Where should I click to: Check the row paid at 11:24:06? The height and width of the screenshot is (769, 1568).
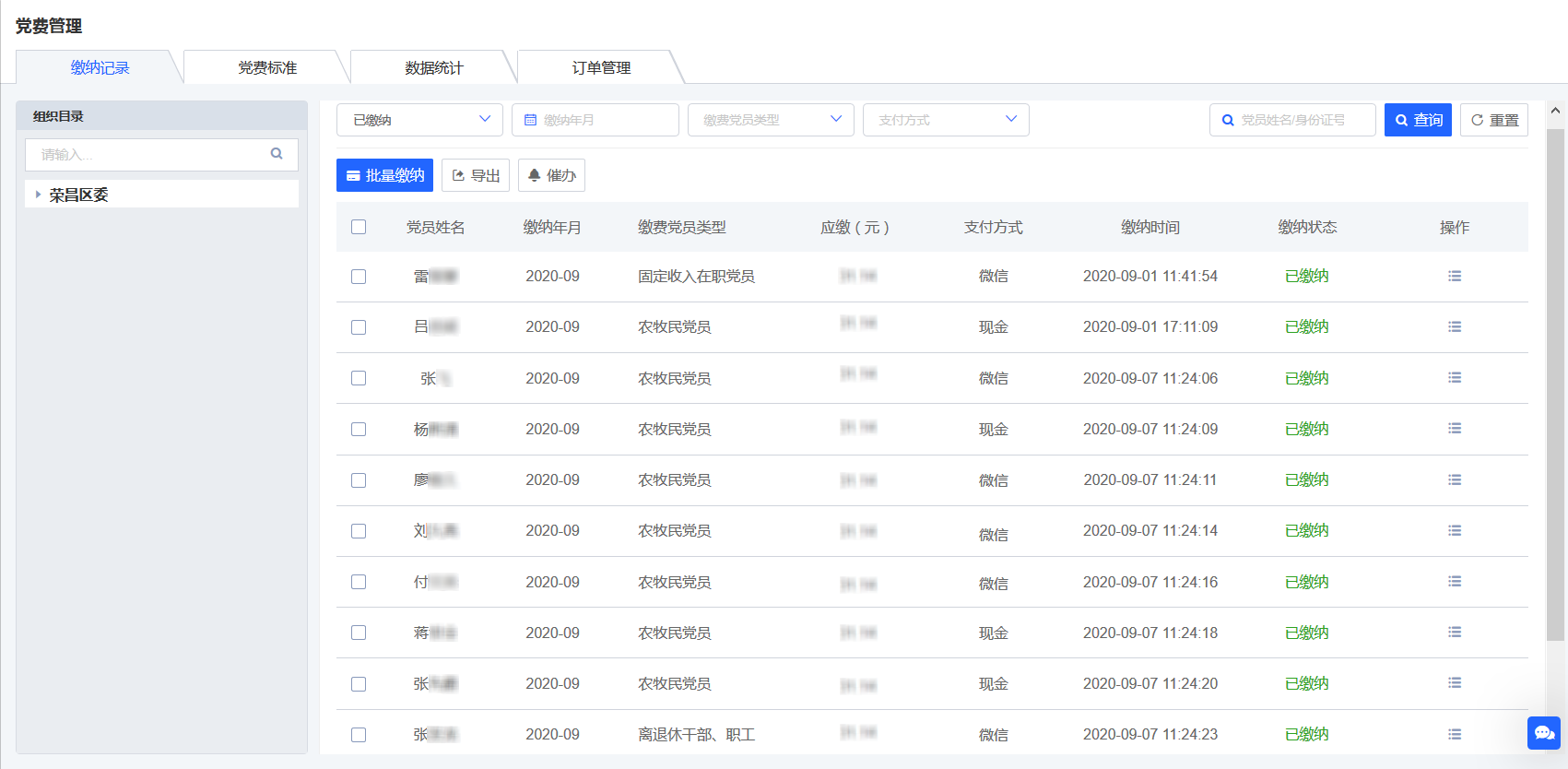(x=359, y=378)
